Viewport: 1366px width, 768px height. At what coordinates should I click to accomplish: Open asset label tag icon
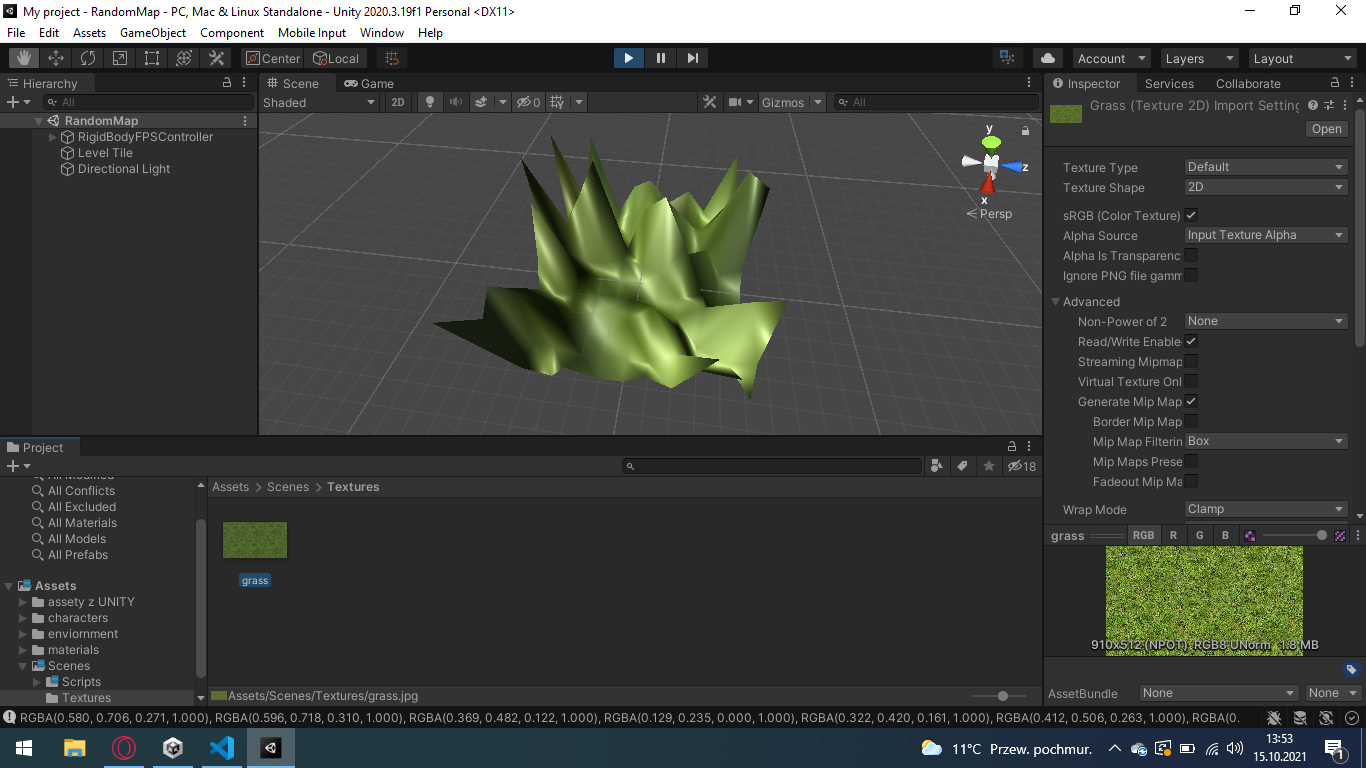click(1351, 670)
